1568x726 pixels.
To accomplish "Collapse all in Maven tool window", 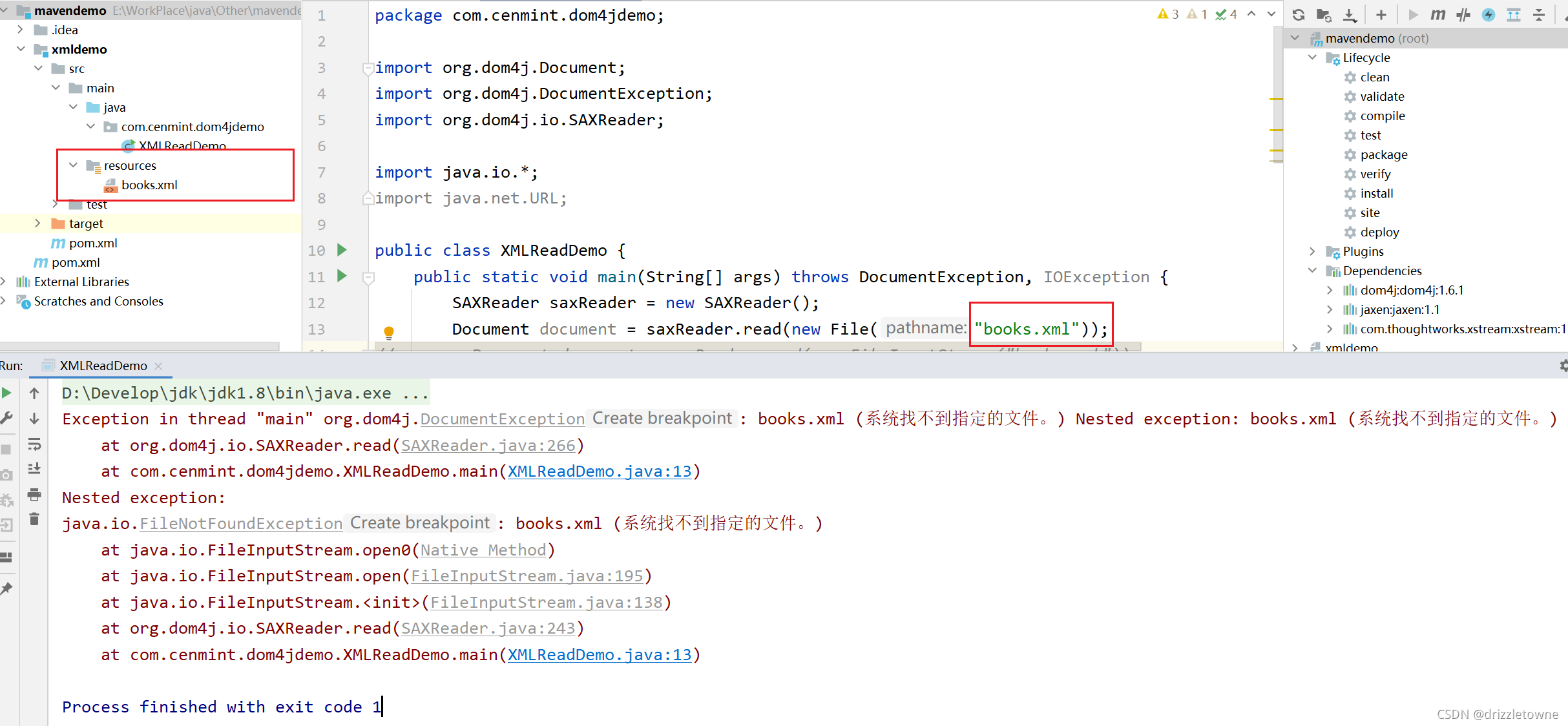I will [1539, 15].
